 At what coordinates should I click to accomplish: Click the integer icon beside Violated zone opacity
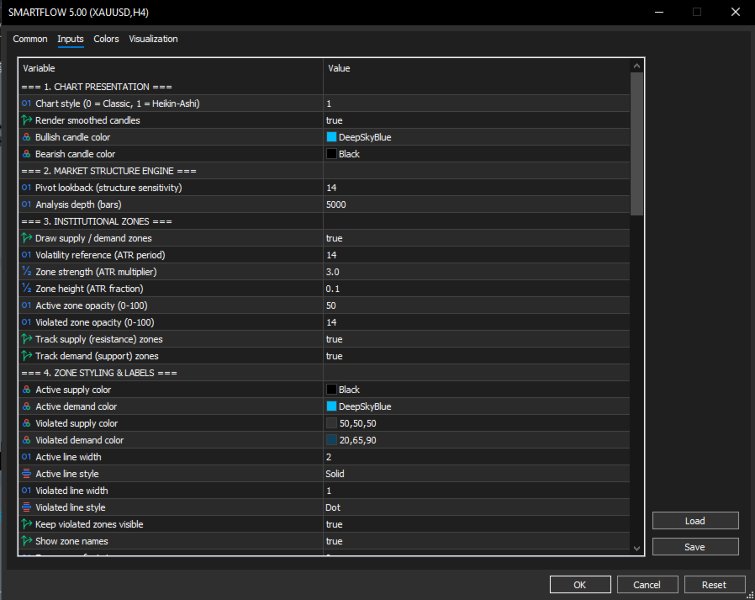point(26,322)
